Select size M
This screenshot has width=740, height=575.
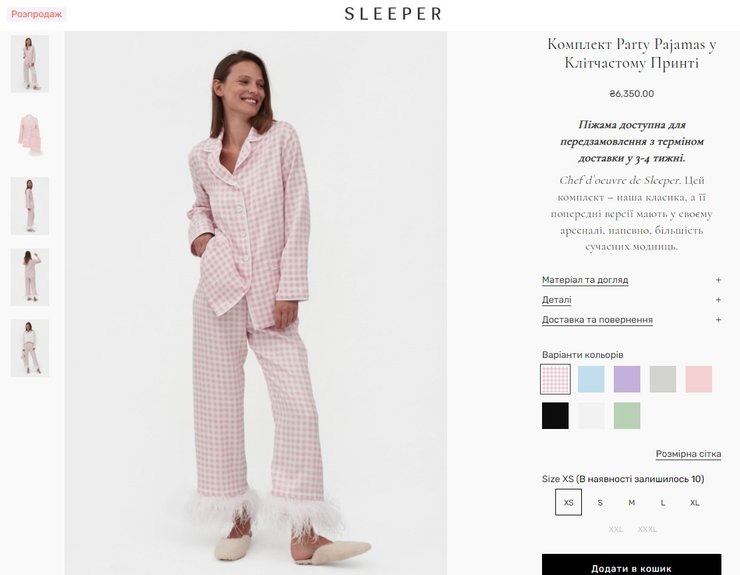pyautogui.click(x=631, y=503)
